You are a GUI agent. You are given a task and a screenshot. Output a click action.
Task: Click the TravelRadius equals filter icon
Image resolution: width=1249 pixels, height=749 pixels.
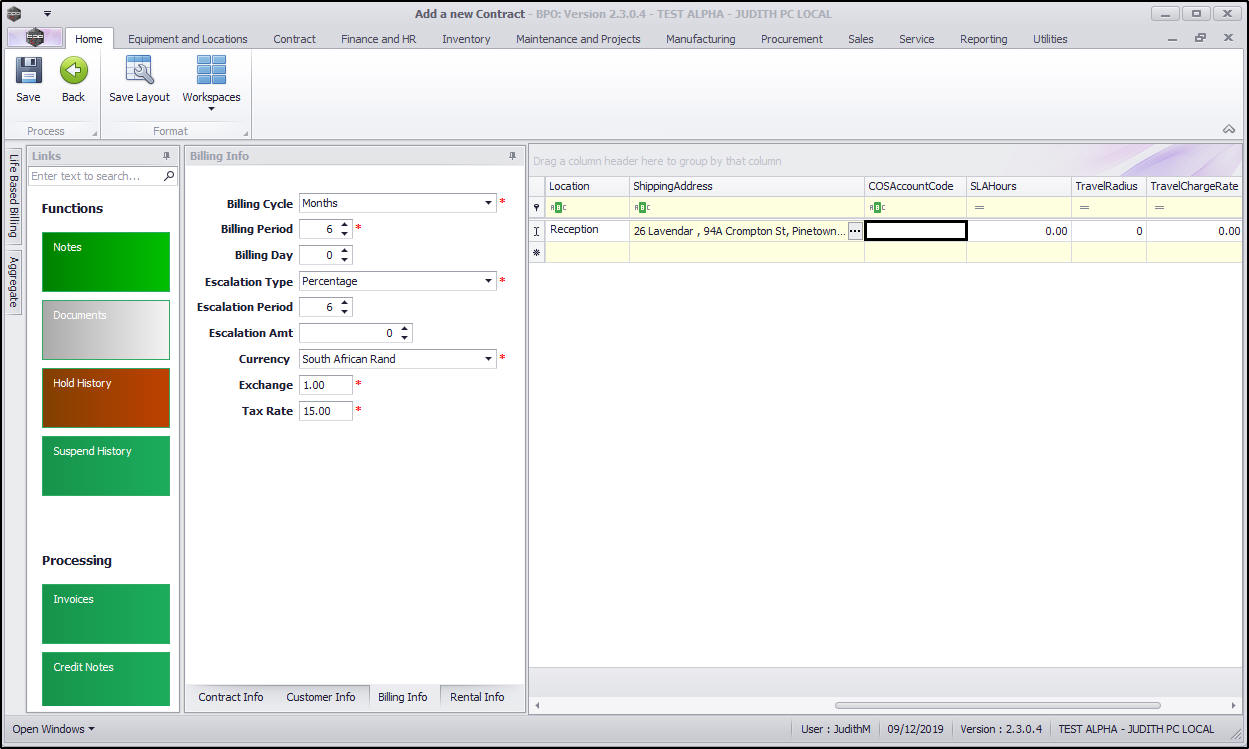[1084, 208]
